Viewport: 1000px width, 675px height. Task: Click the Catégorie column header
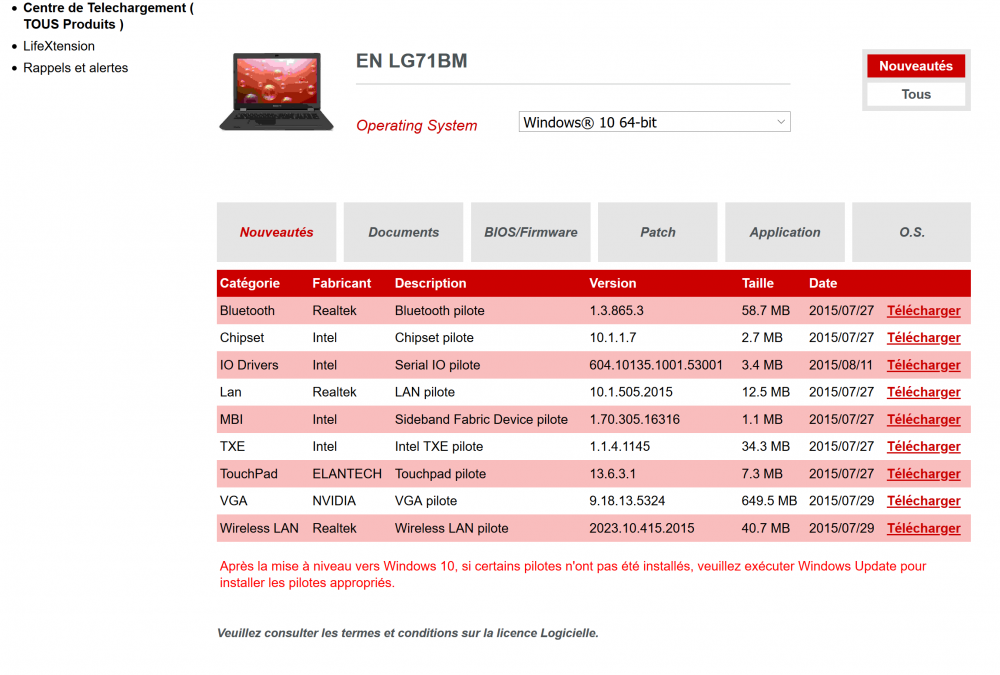pyautogui.click(x=250, y=283)
